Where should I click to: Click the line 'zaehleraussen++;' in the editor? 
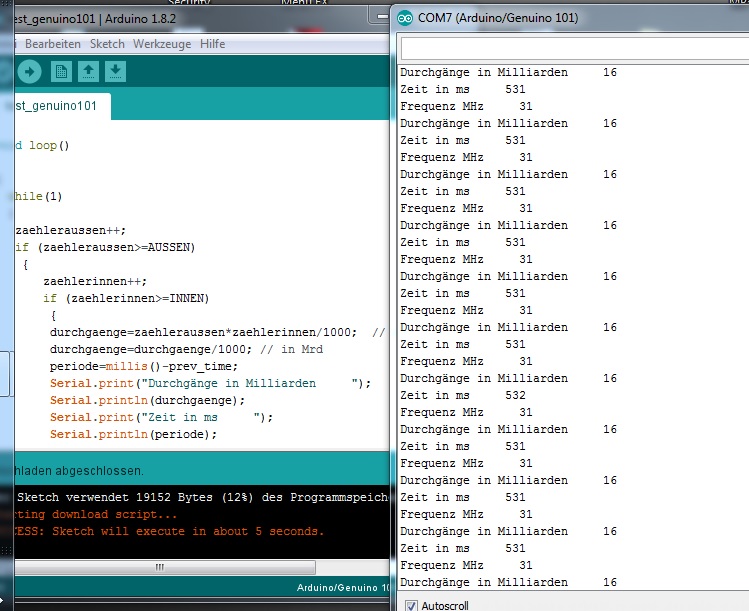pyautogui.click(x=71, y=230)
